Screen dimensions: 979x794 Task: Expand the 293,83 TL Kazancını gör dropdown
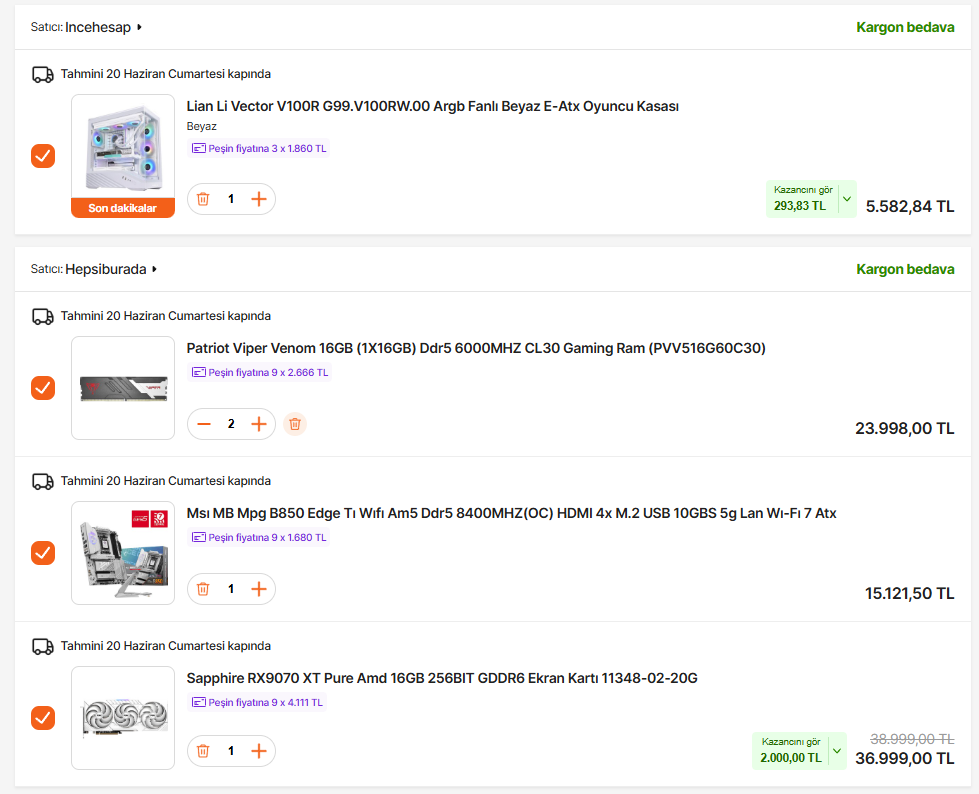pos(847,199)
